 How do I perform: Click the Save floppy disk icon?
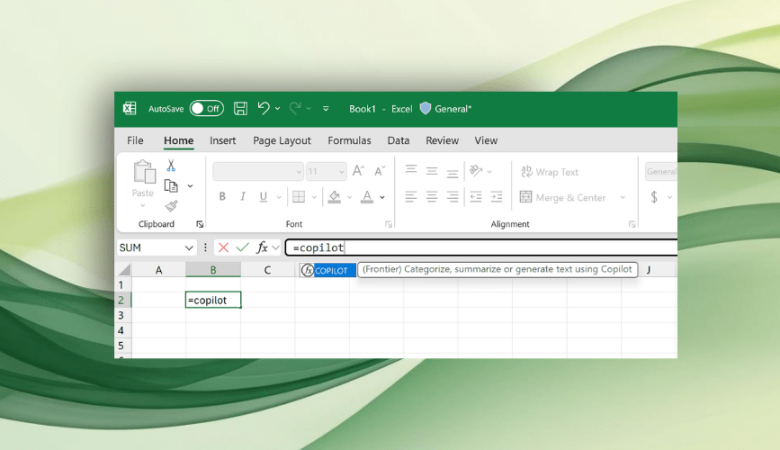(241, 108)
